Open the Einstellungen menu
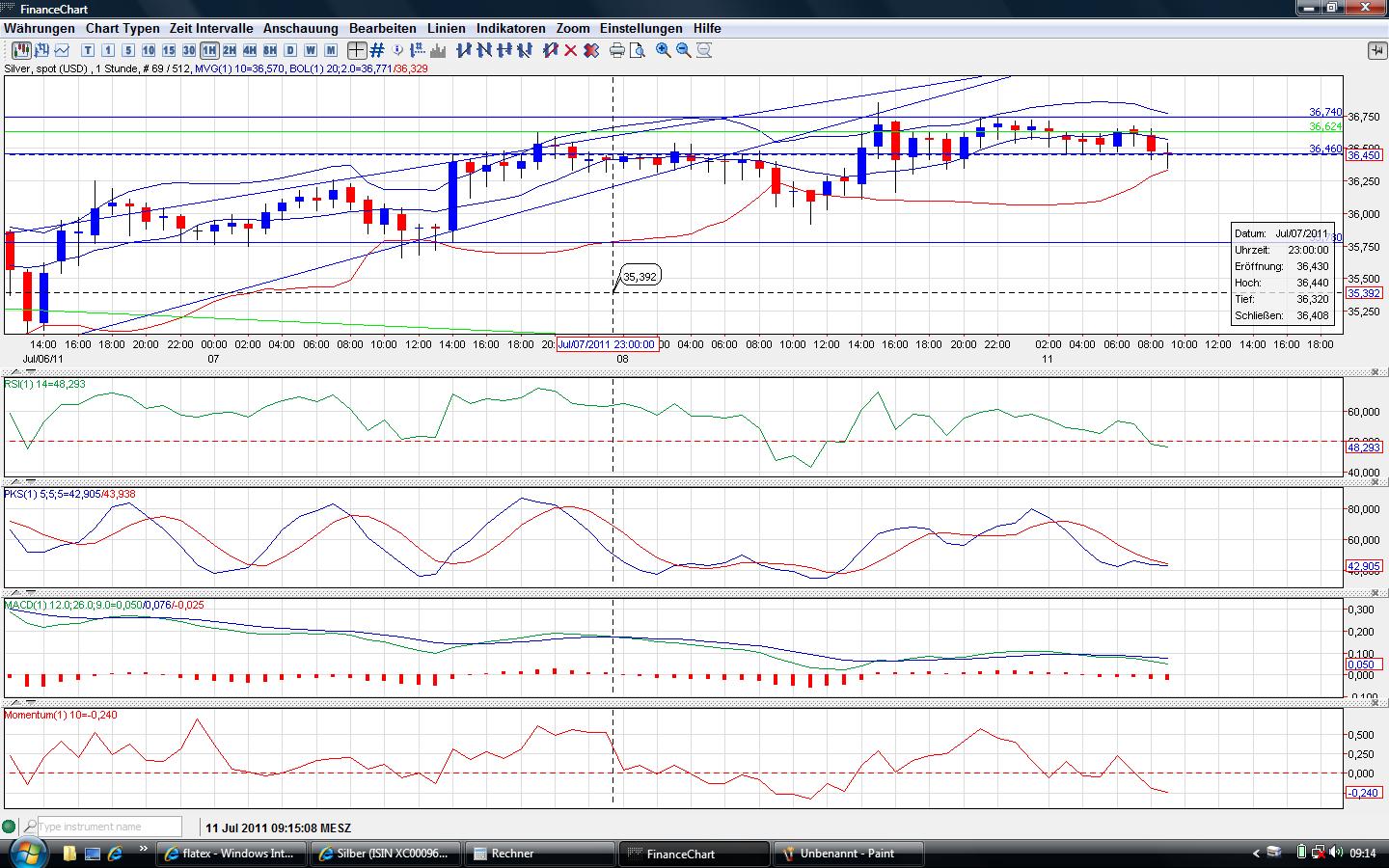The height and width of the screenshot is (868, 1389). (641, 29)
